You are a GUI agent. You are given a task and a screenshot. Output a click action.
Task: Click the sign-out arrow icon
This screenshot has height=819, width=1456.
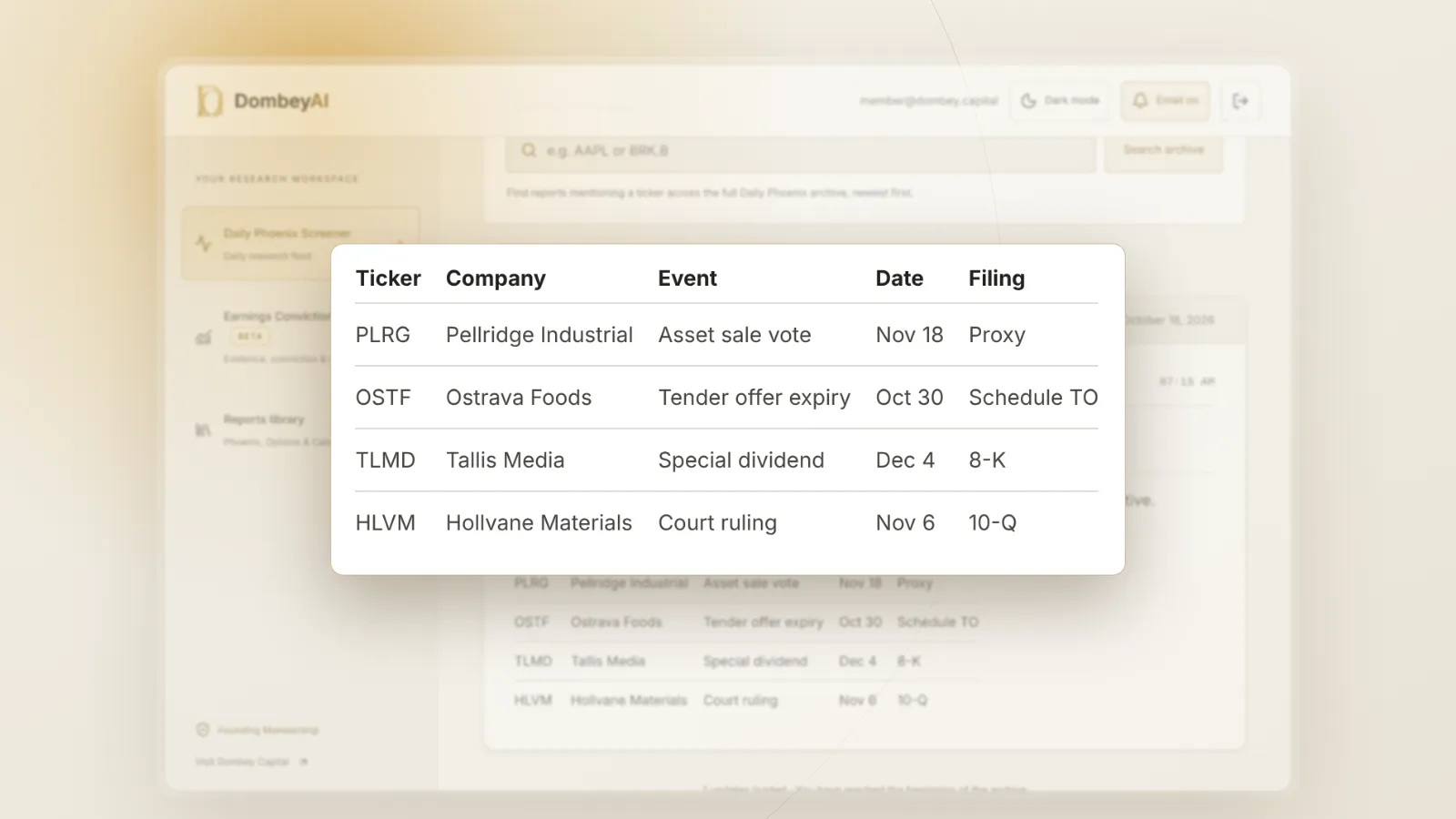click(x=1240, y=101)
